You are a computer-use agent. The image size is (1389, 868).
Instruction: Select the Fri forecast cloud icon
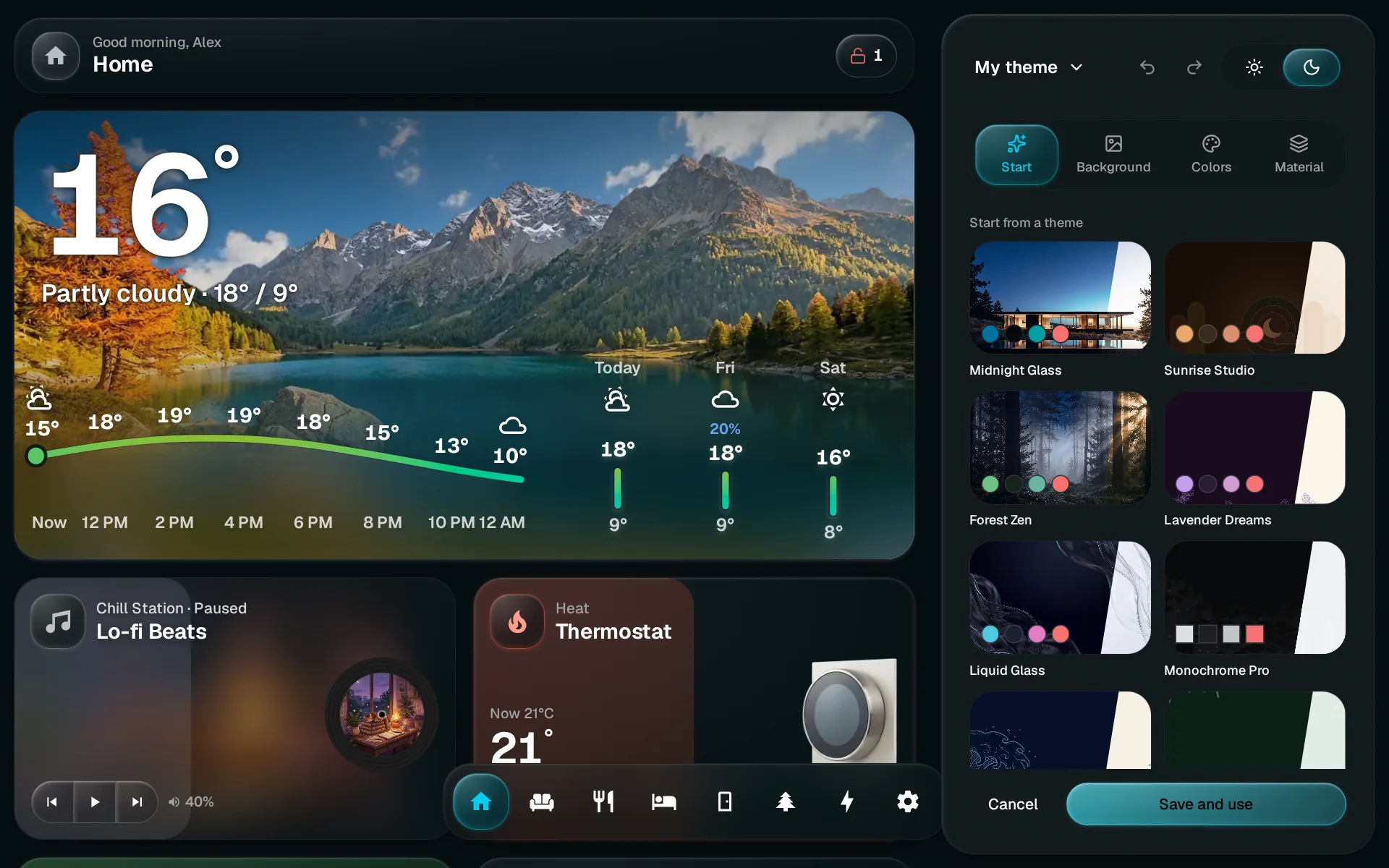click(725, 399)
